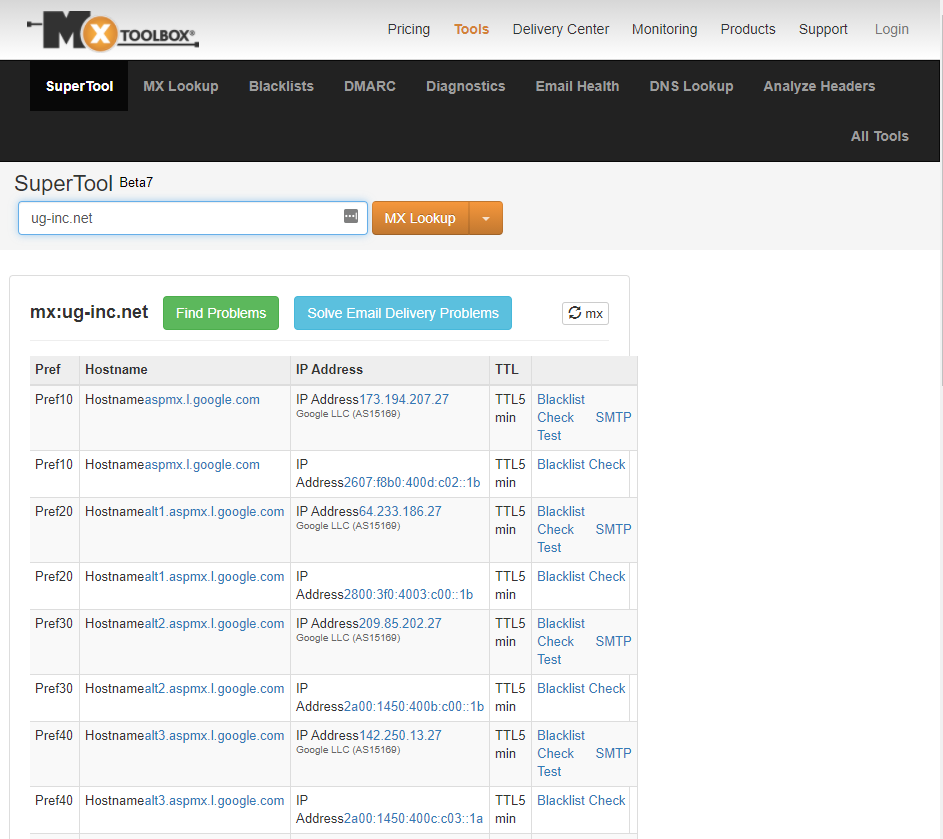943x839 pixels.
Task: Click IP address 173.194.207.27
Action: click(404, 399)
